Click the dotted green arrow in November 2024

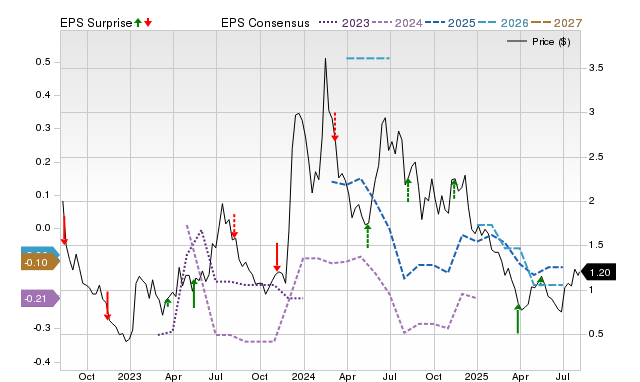454,189
